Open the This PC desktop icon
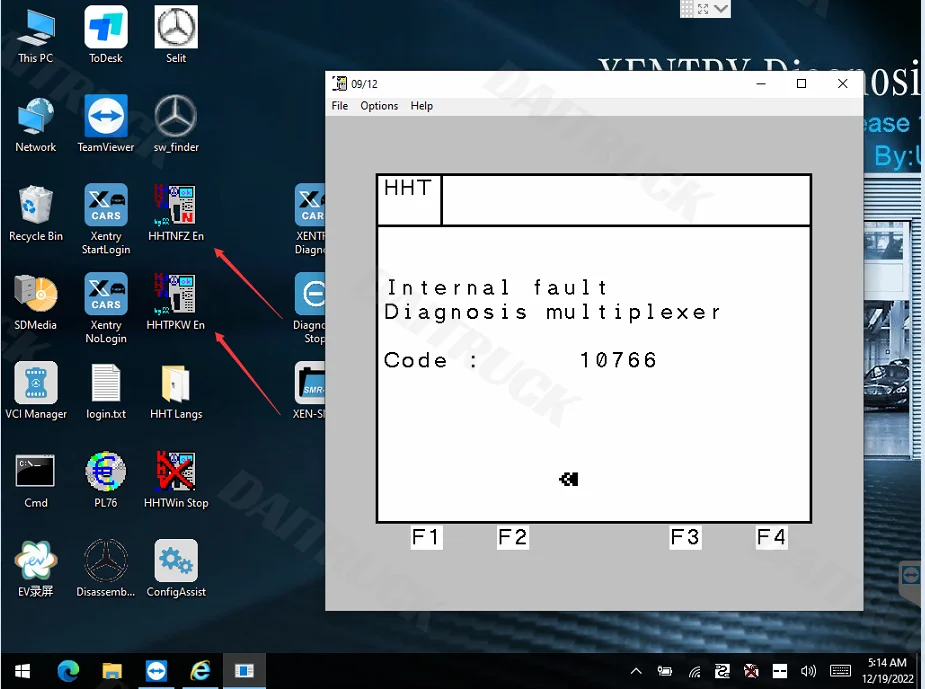This screenshot has height=689, width=925. 35,35
